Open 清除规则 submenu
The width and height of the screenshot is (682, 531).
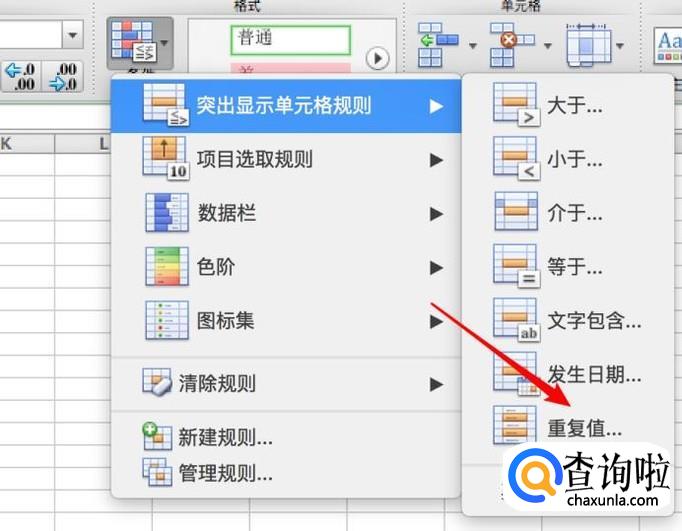(x=286, y=384)
